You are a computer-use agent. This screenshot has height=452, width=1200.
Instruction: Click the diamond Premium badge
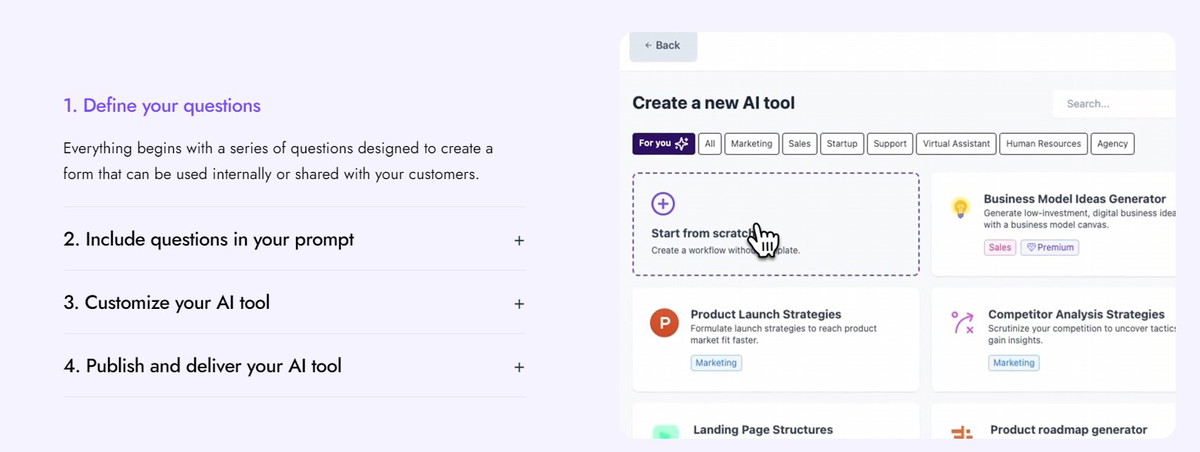[x=1049, y=247]
